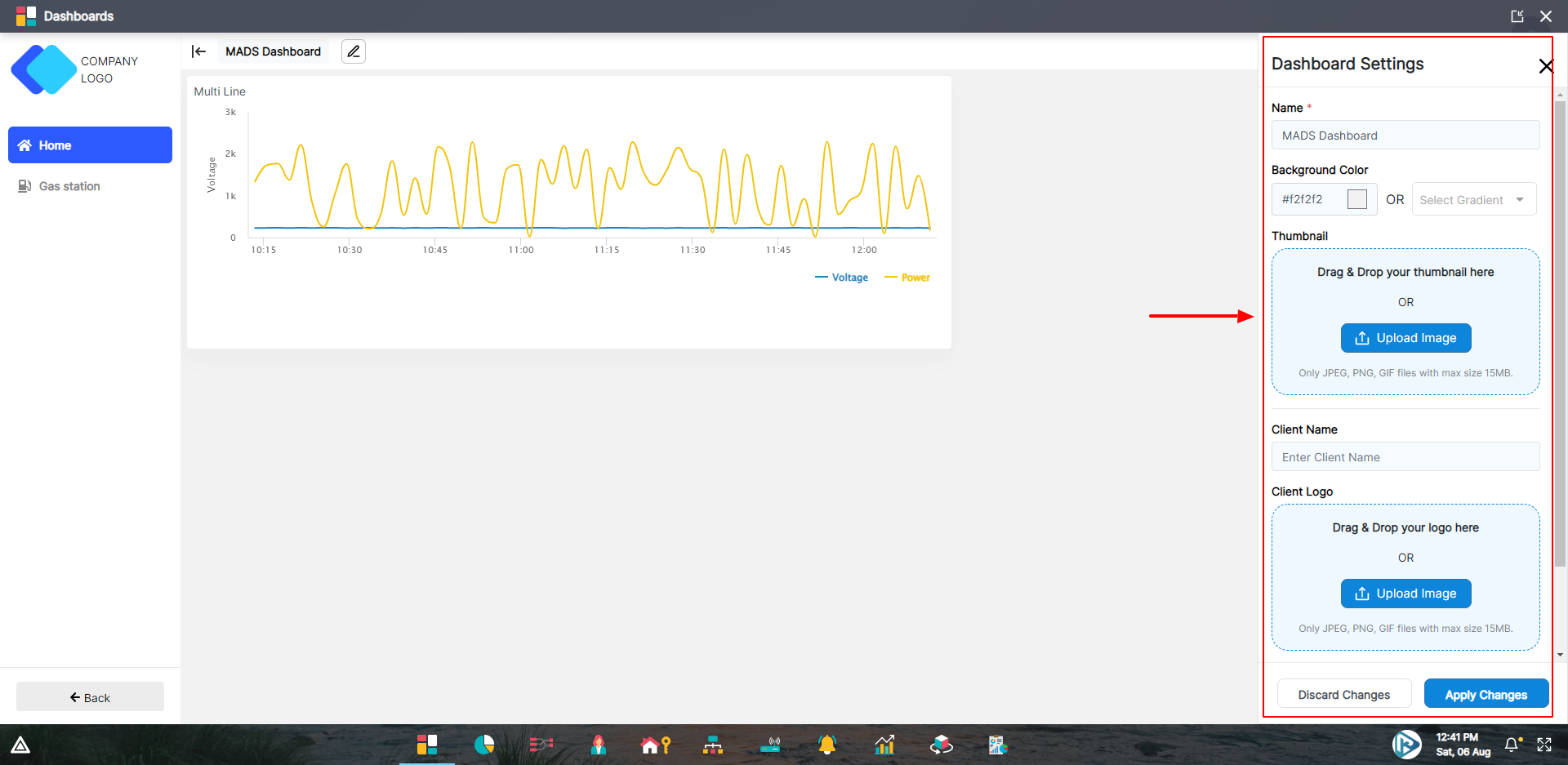Open the pie chart app in taskbar
The width and height of the screenshot is (1568, 765).
pyautogui.click(x=484, y=745)
